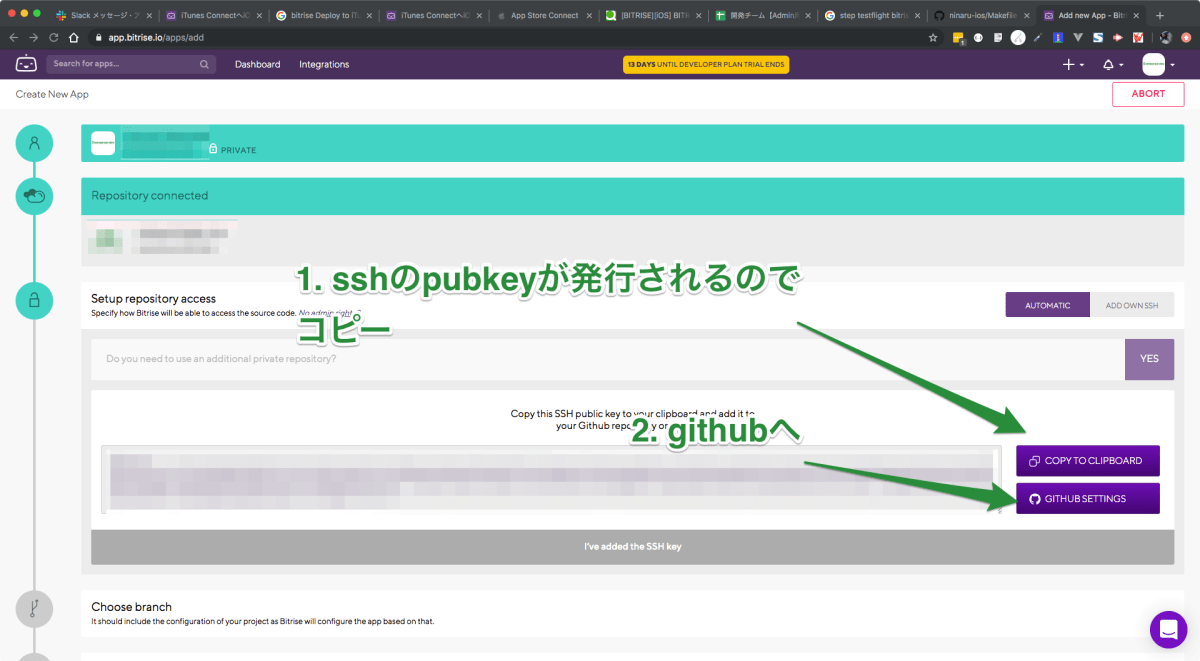Switch to the ninaru-ios/Makefile tab
The image size is (1200, 661).
[x=981, y=16]
